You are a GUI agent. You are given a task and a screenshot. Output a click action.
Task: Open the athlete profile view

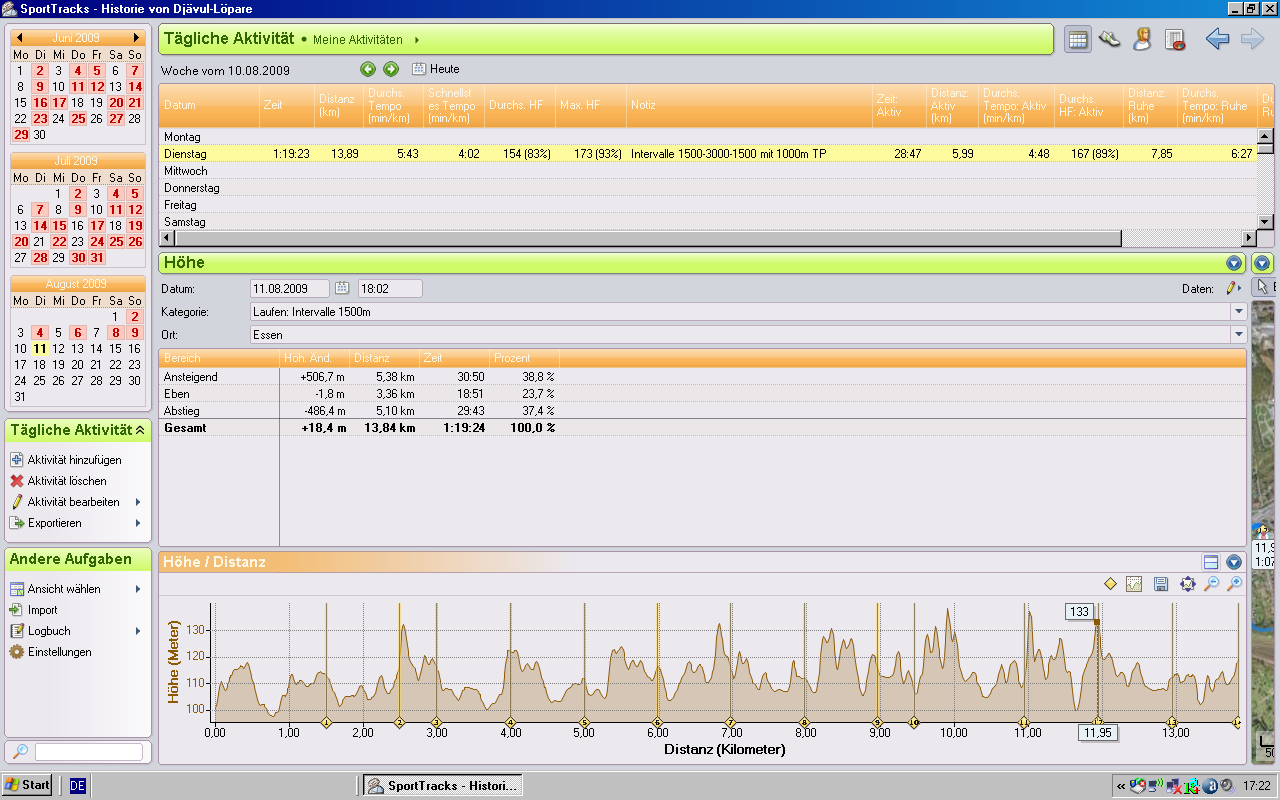(1142, 39)
